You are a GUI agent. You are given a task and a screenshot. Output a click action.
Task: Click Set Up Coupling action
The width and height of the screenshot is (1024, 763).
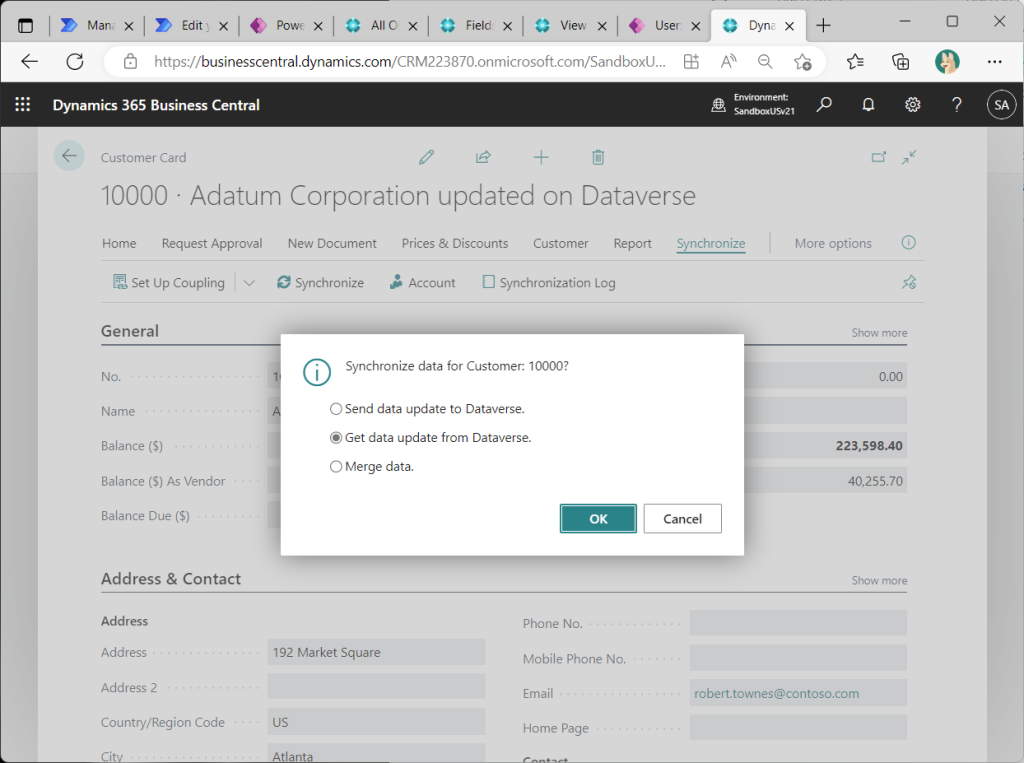[169, 283]
